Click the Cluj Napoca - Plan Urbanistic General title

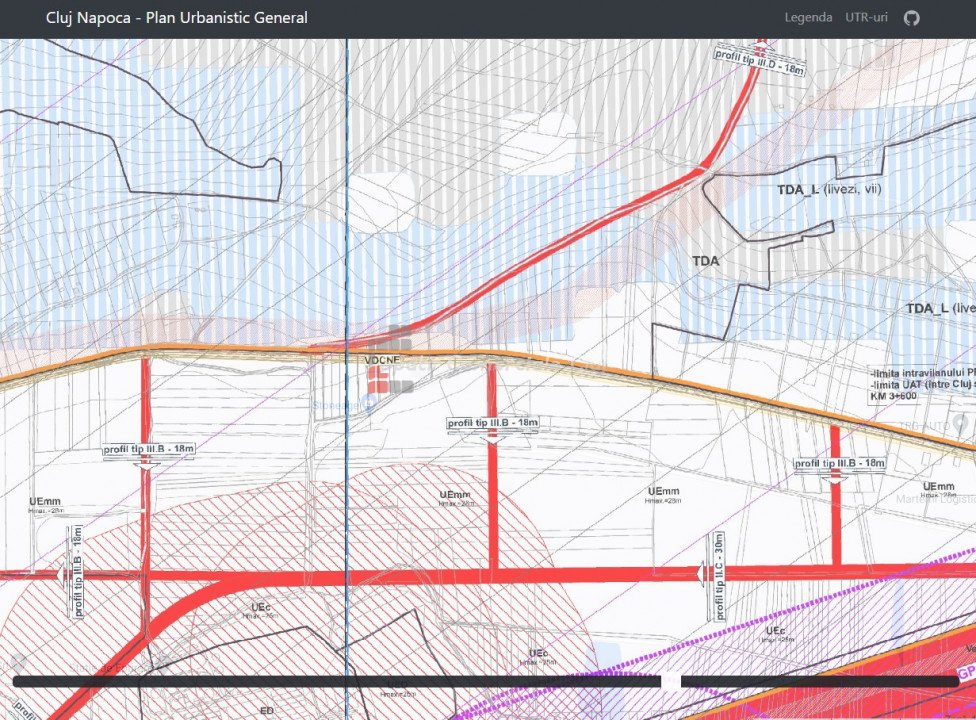pos(177,18)
